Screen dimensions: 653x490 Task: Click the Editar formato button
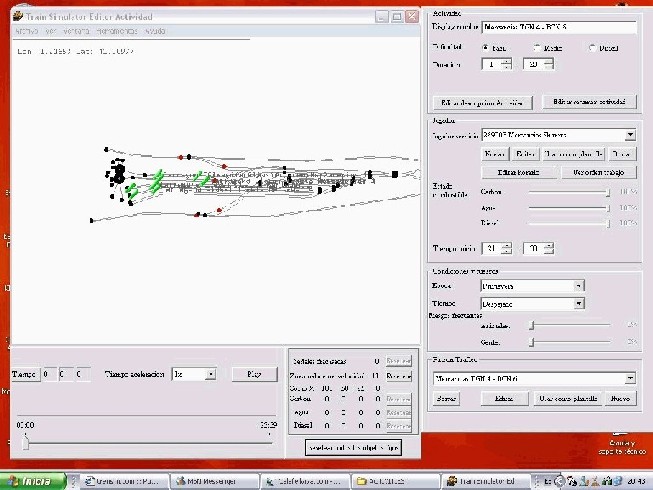tap(512, 172)
